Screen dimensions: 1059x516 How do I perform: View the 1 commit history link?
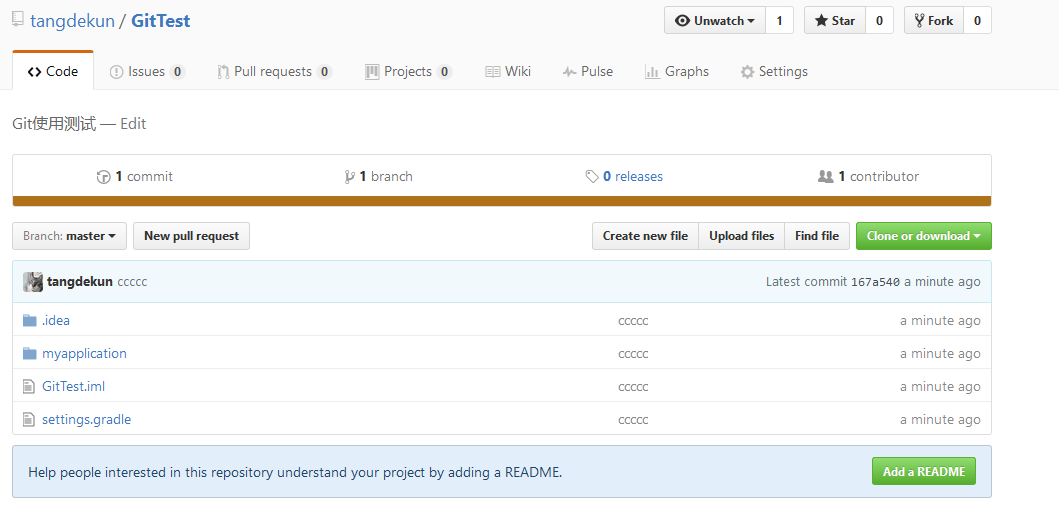point(134,176)
